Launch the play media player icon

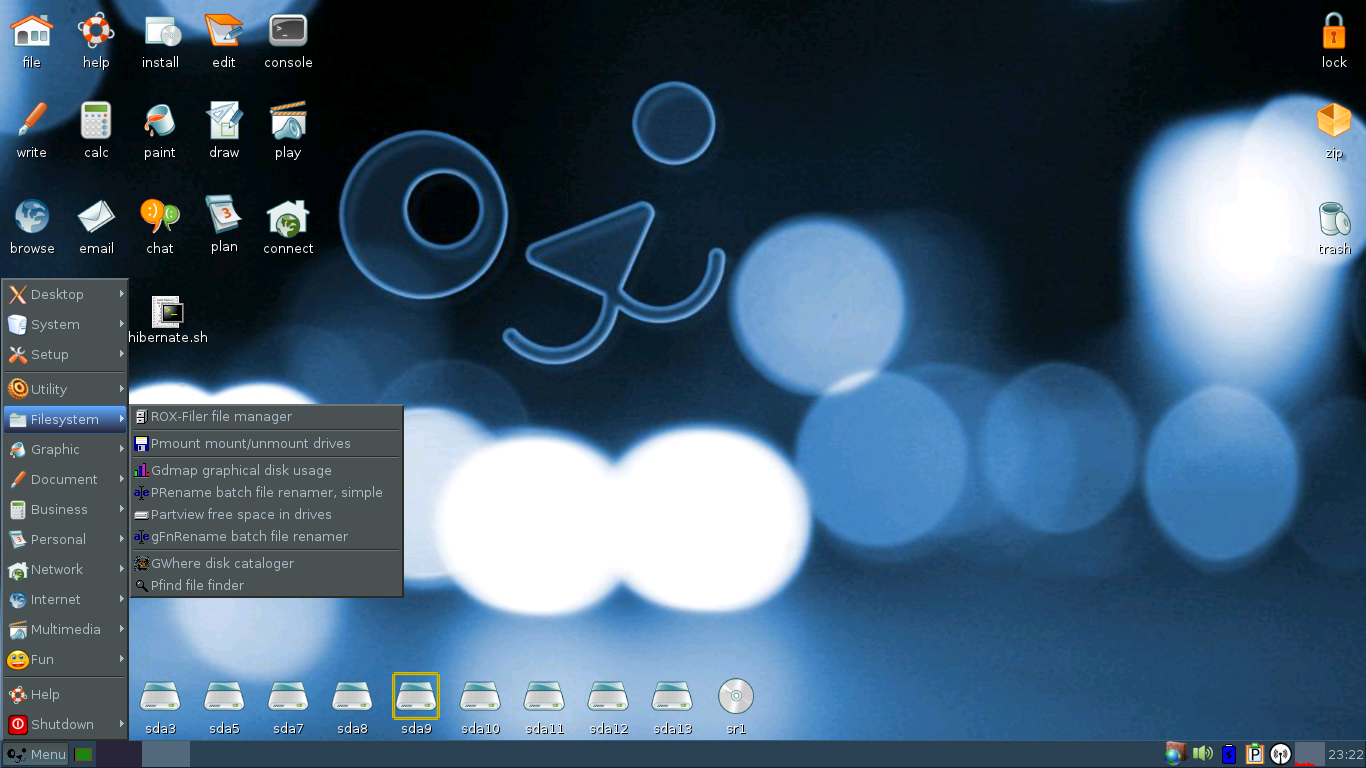coord(288,121)
